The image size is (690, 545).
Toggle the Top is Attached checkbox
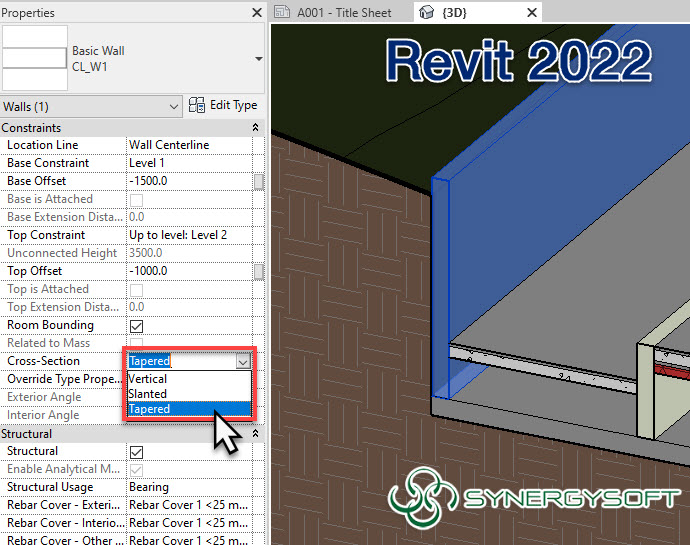point(136,290)
